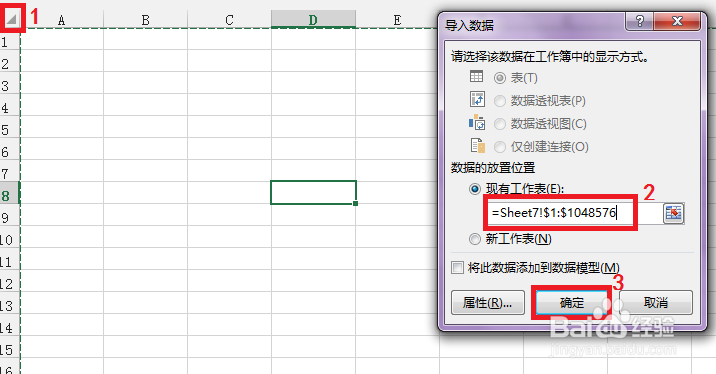Click the 取消 button
Viewport: 716px width, 374px height.
coord(656,302)
